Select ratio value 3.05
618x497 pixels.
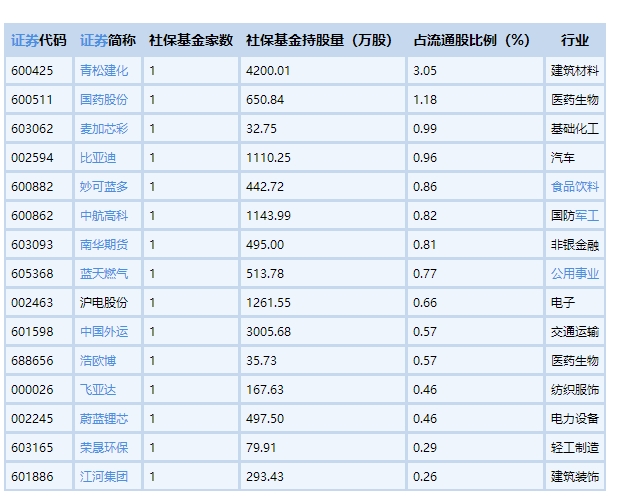pos(425,71)
